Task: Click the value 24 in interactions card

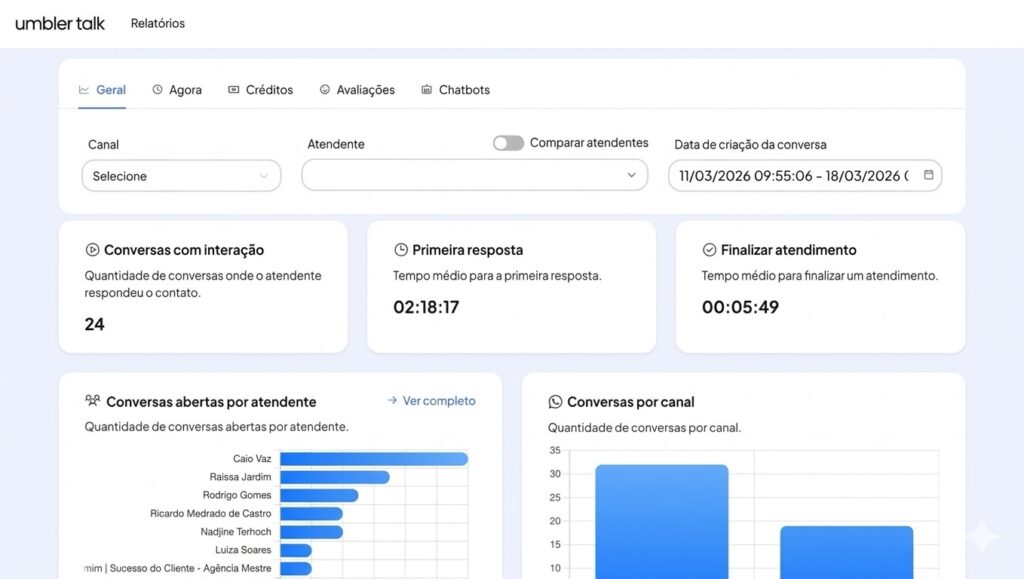Action: tap(95, 324)
